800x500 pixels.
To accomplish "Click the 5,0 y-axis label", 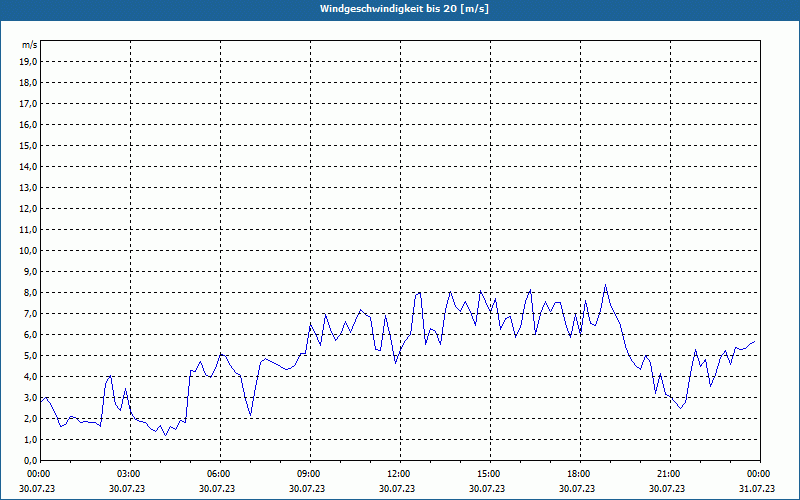I will tap(31, 356).
